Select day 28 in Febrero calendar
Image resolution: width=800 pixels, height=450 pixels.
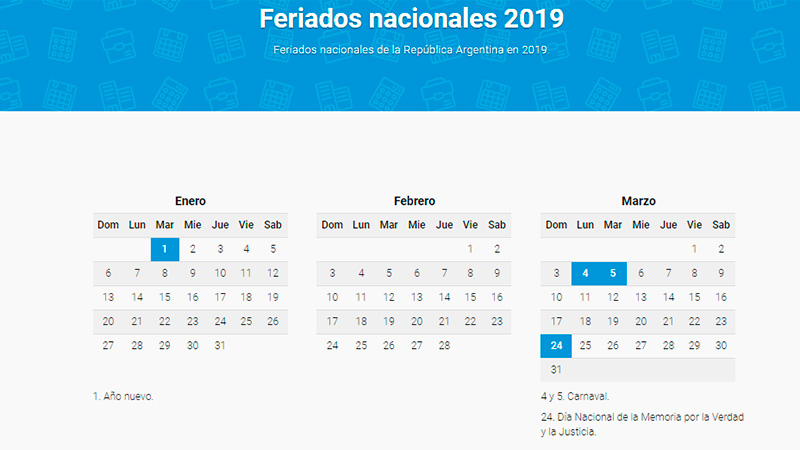[444, 346]
